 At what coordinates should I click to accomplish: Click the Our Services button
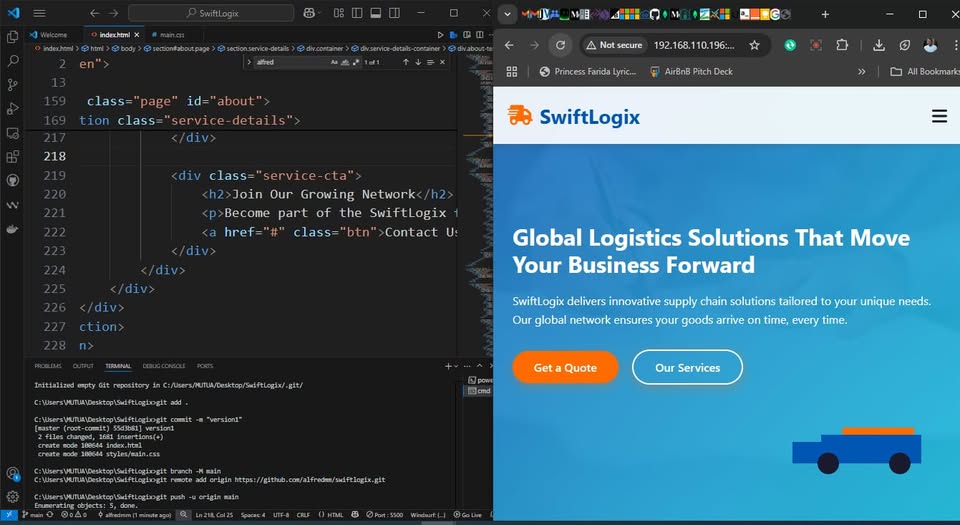tap(687, 368)
